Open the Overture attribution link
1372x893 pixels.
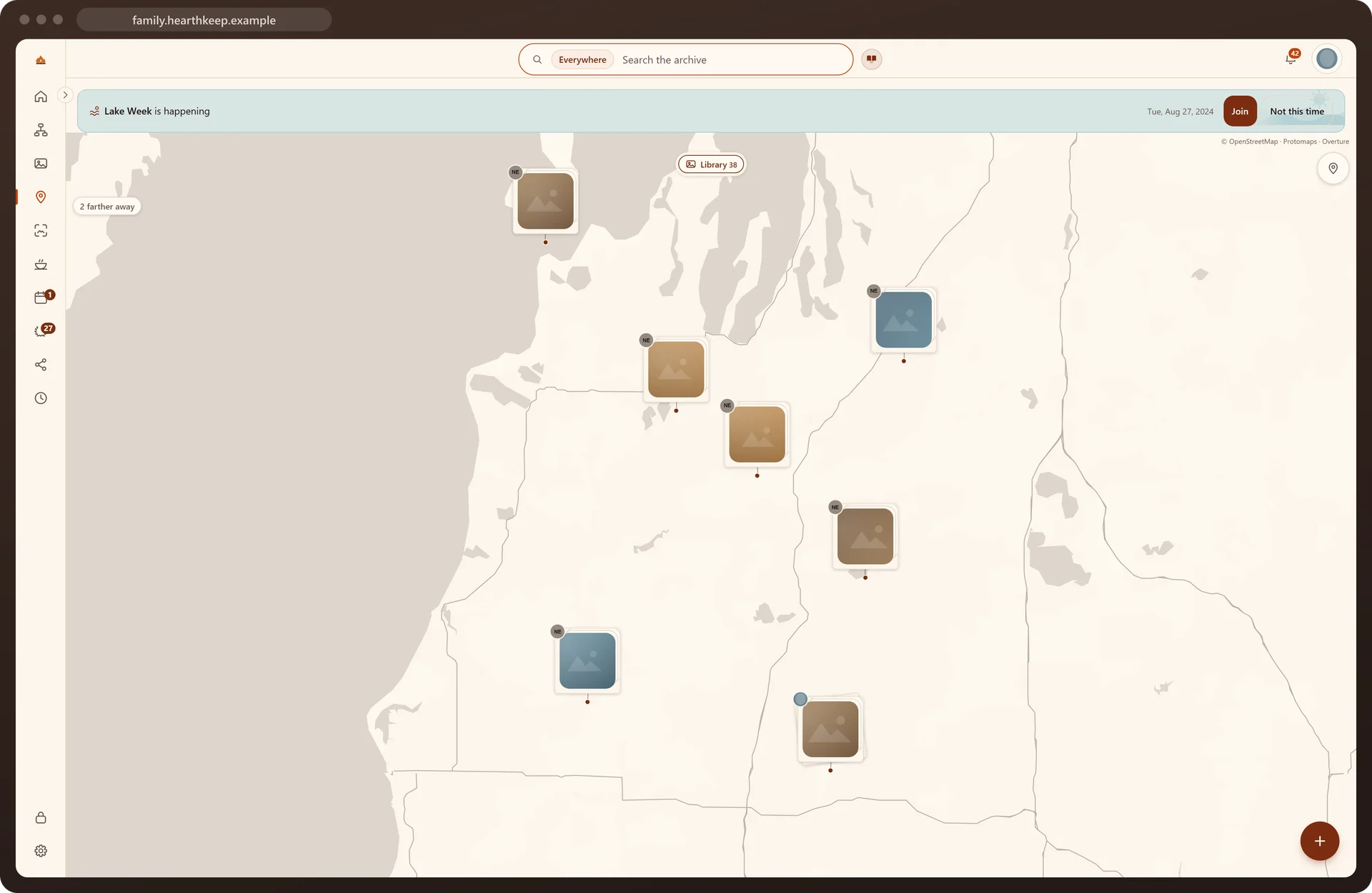point(1336,142)
